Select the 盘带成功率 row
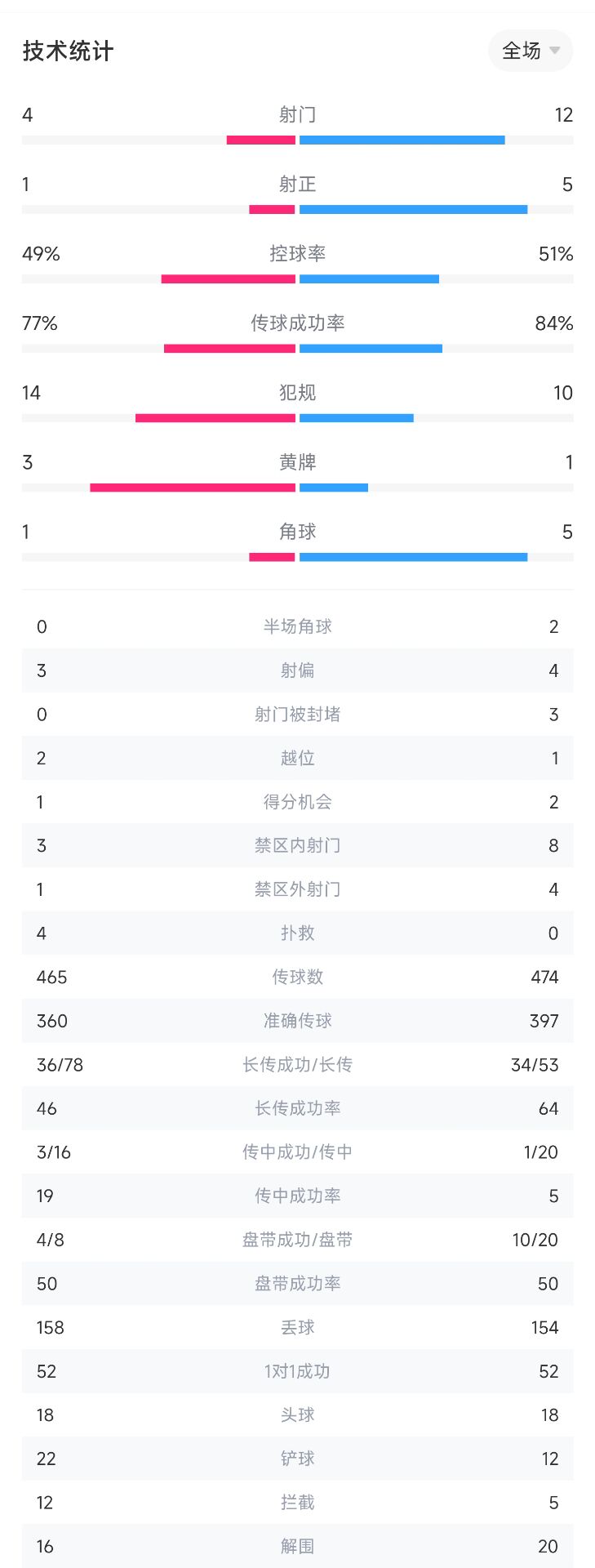 [298, 1284]
